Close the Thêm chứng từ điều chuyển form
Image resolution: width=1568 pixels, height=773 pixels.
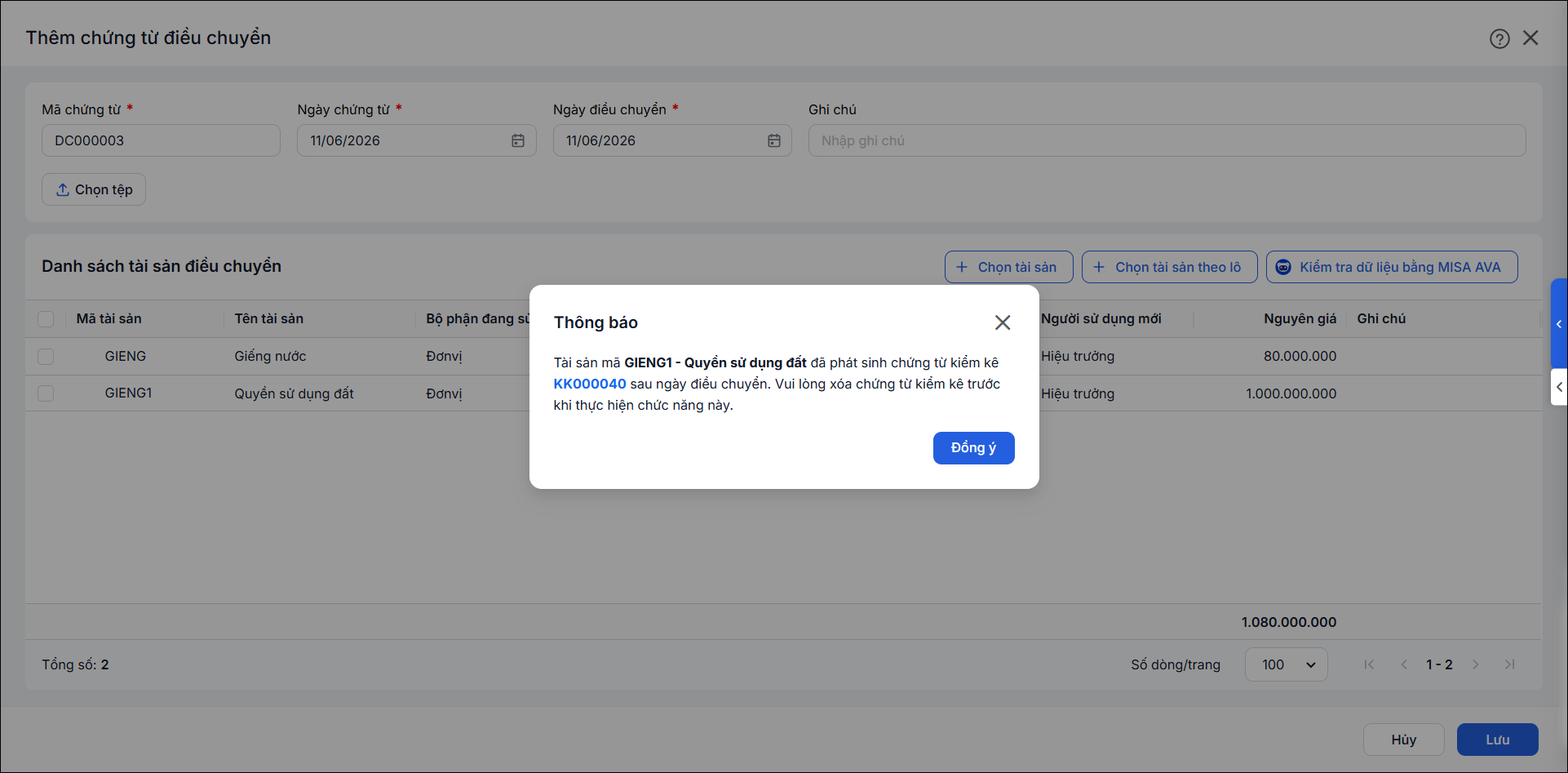tap(1530, 38)
